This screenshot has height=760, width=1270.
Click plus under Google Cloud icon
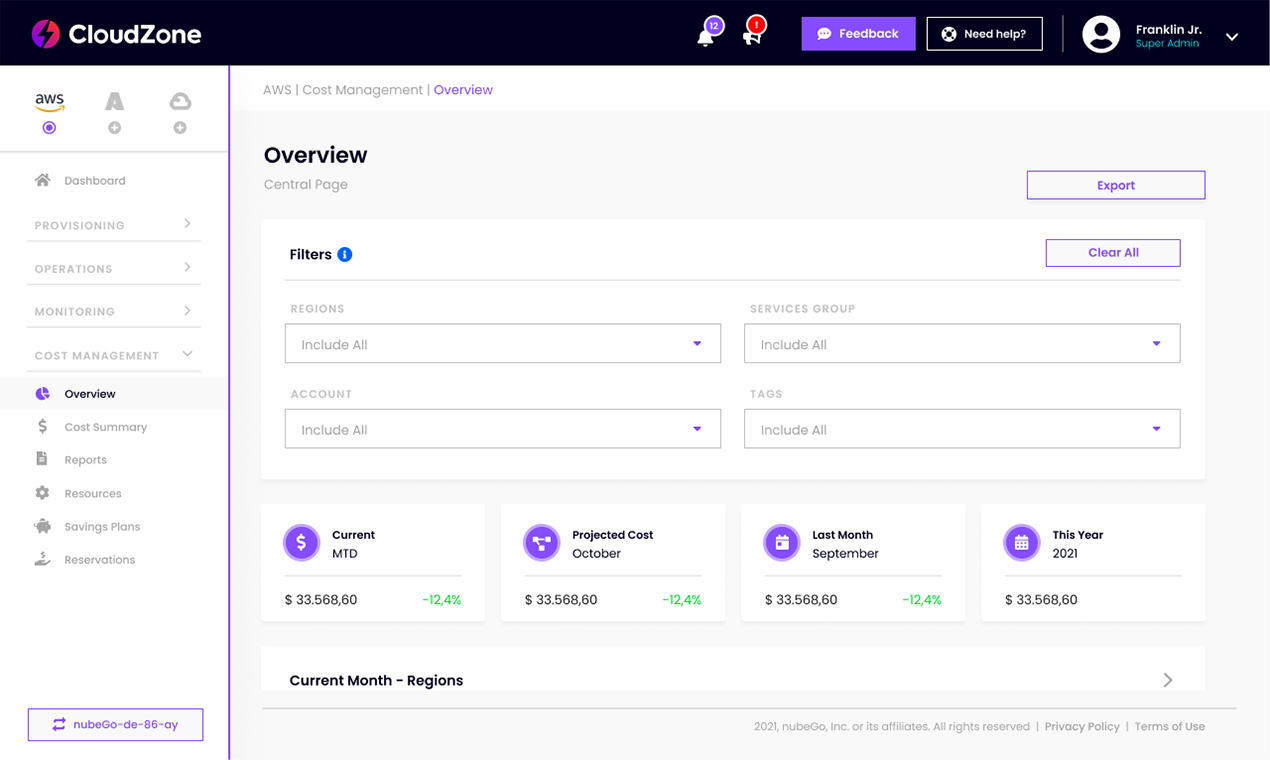click(180, 128)
